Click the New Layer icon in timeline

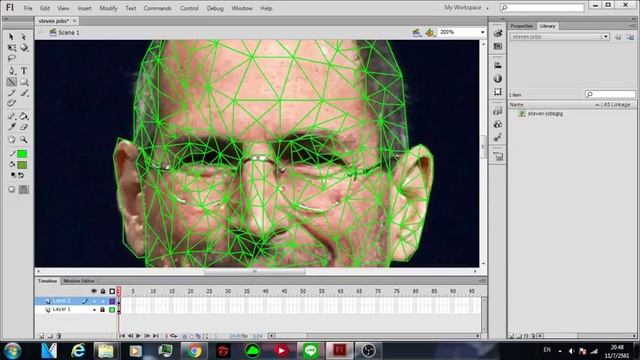click(x=41, y=336)
